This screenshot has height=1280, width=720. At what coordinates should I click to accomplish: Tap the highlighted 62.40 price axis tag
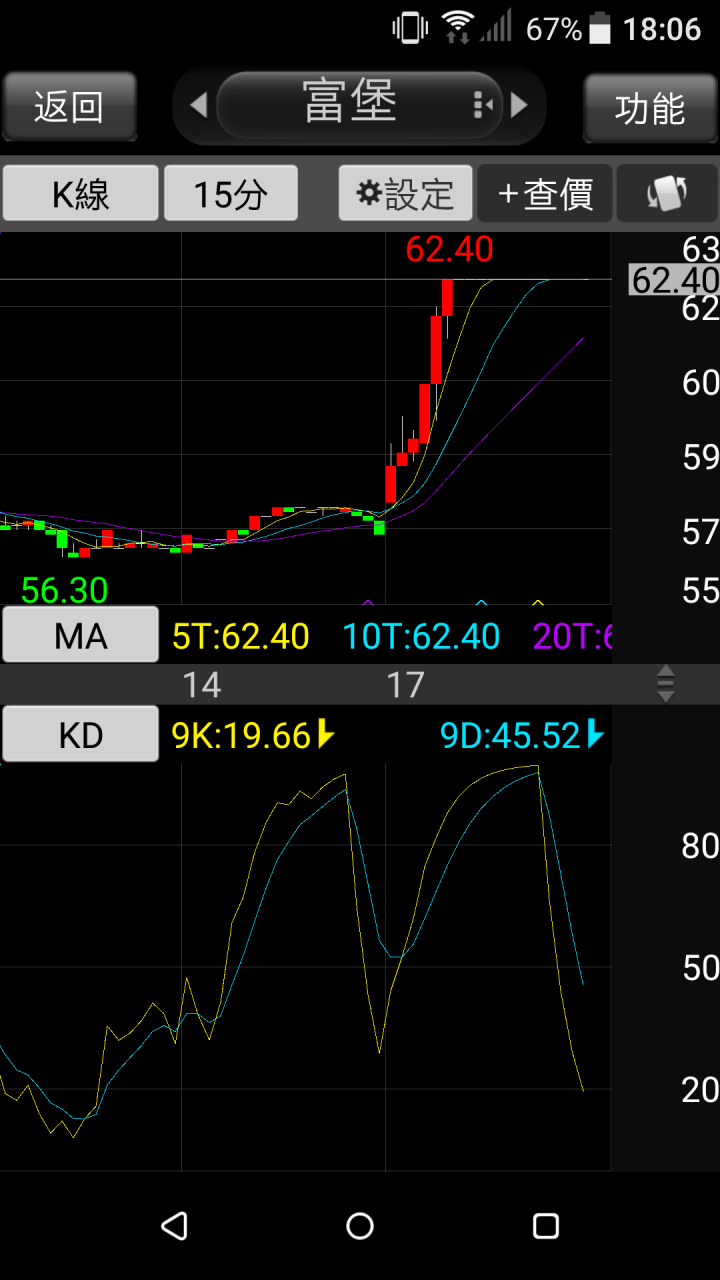click(674, 280)
